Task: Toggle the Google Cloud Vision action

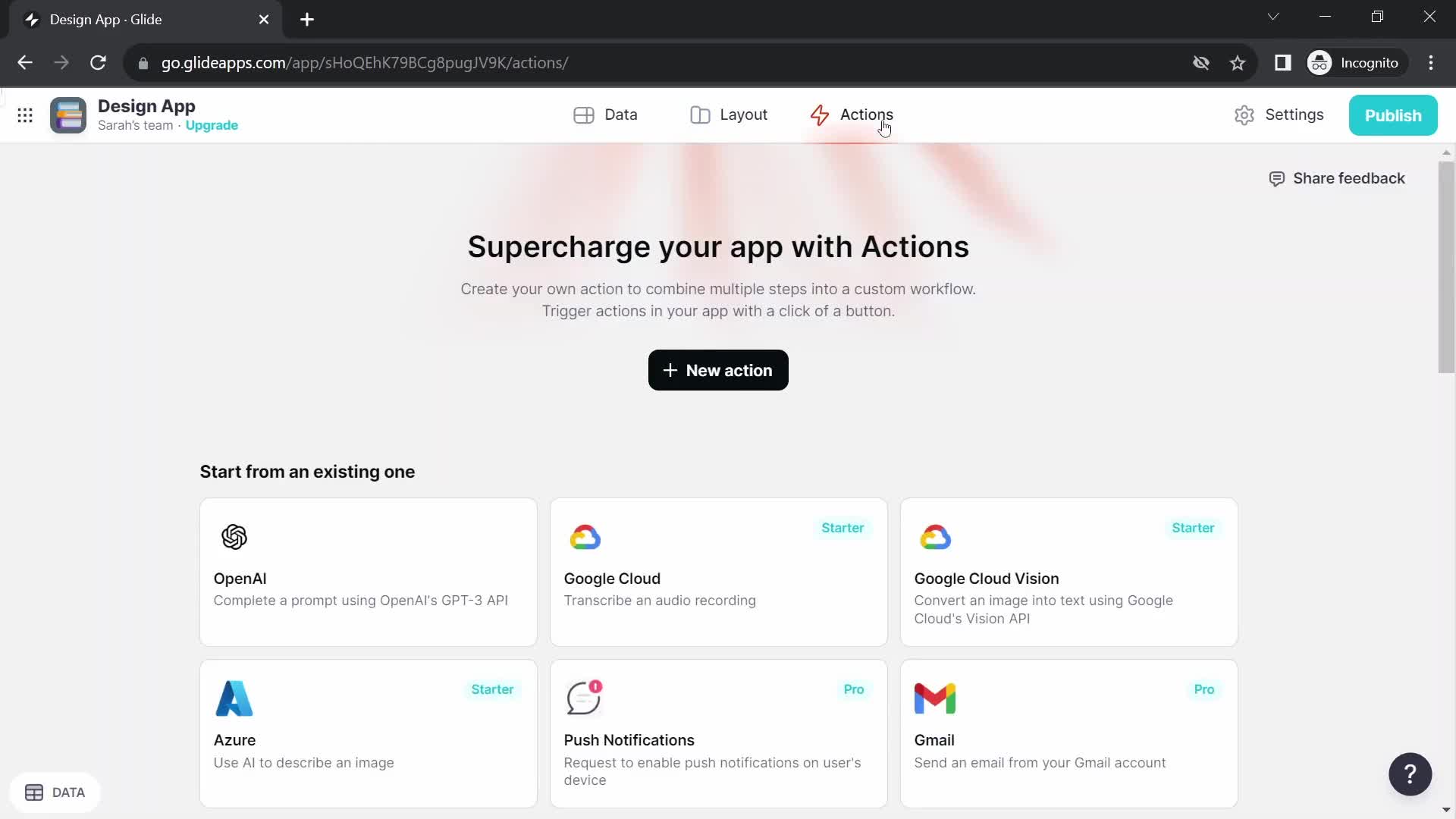Action: [x=1069, y=571]
